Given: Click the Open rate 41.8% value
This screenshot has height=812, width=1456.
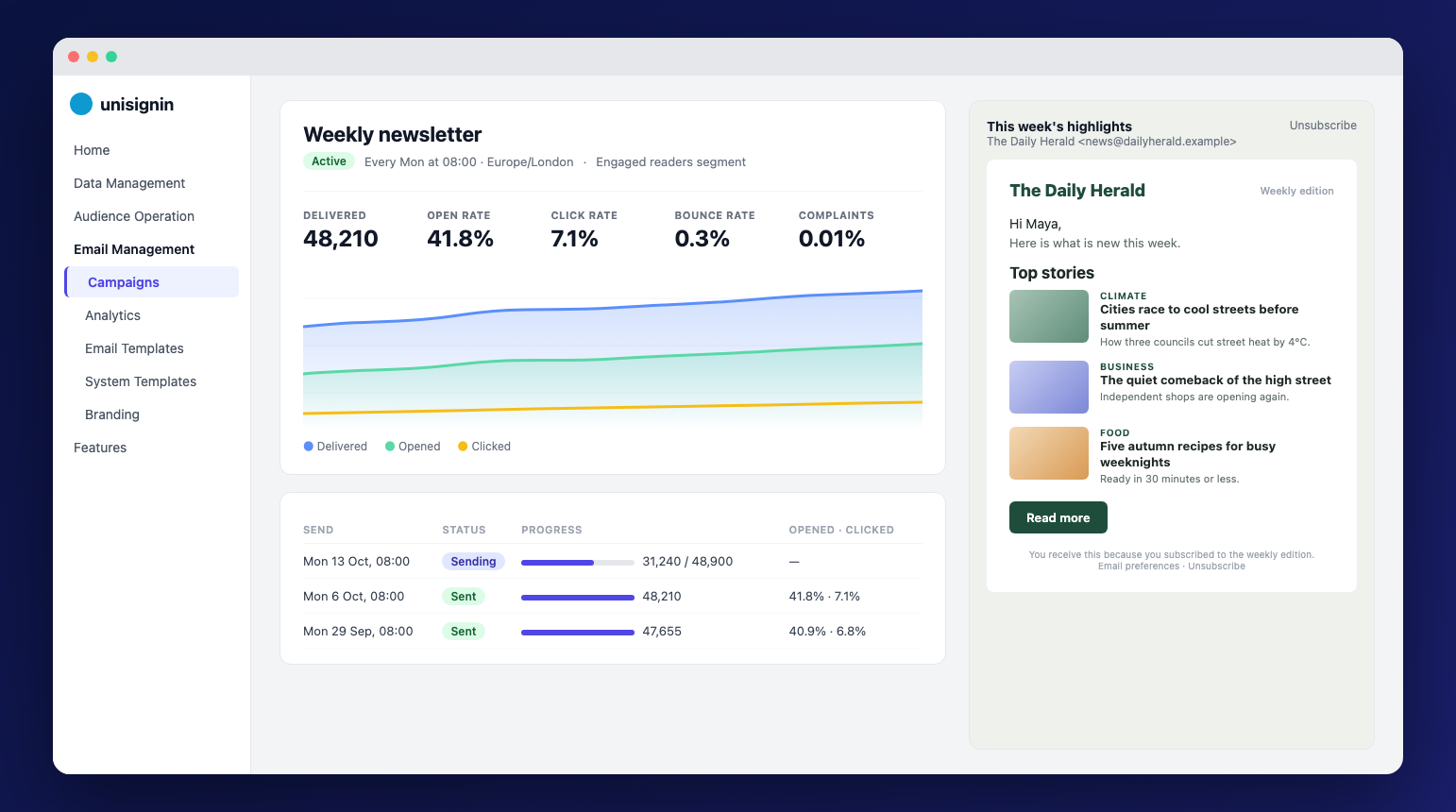Looking at the screenshot, I should (460, 239).
